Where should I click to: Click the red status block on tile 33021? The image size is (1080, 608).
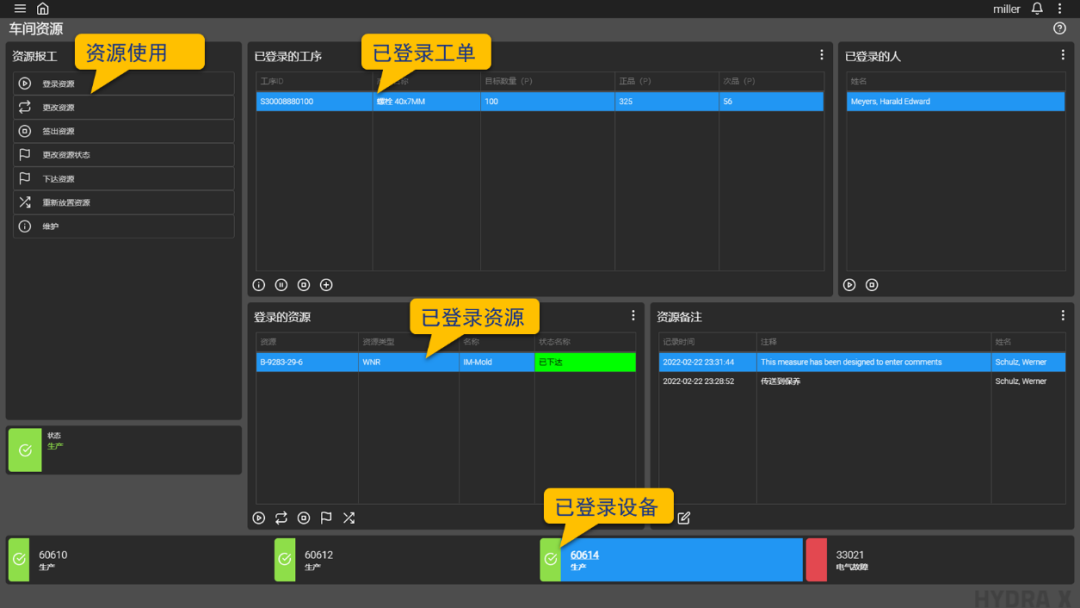coord(816,560)
